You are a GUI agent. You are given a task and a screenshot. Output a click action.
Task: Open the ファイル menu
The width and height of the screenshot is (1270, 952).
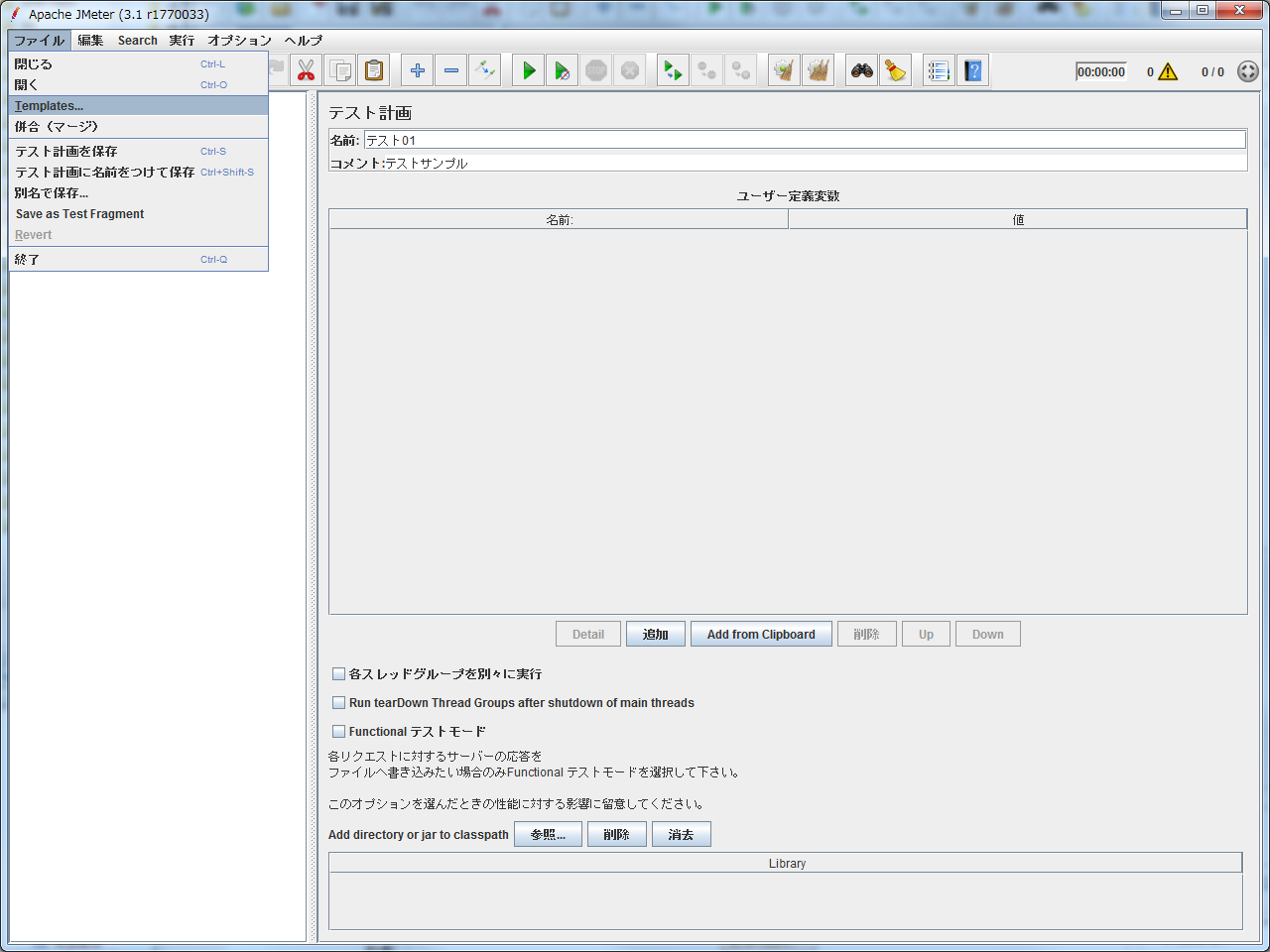(x=40, y=41)
